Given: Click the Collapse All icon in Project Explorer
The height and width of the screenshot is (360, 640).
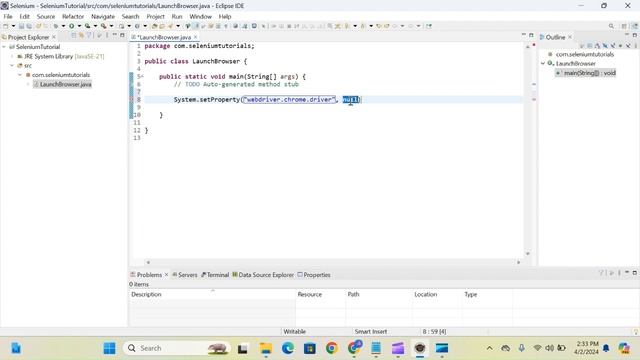Looking at the screenshot, I should pyautogui.click(x=74, y=36).
